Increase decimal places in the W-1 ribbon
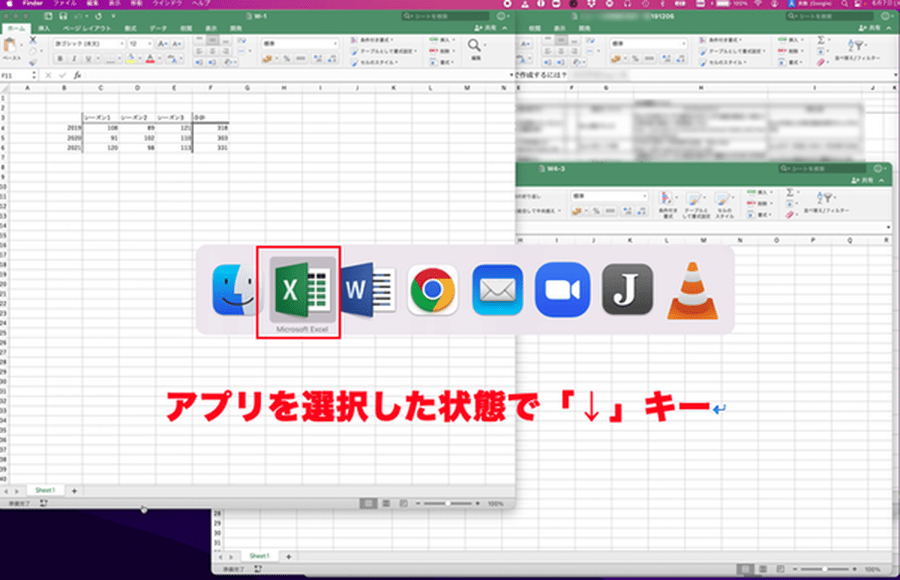900x580 pixels. [317, 59]
